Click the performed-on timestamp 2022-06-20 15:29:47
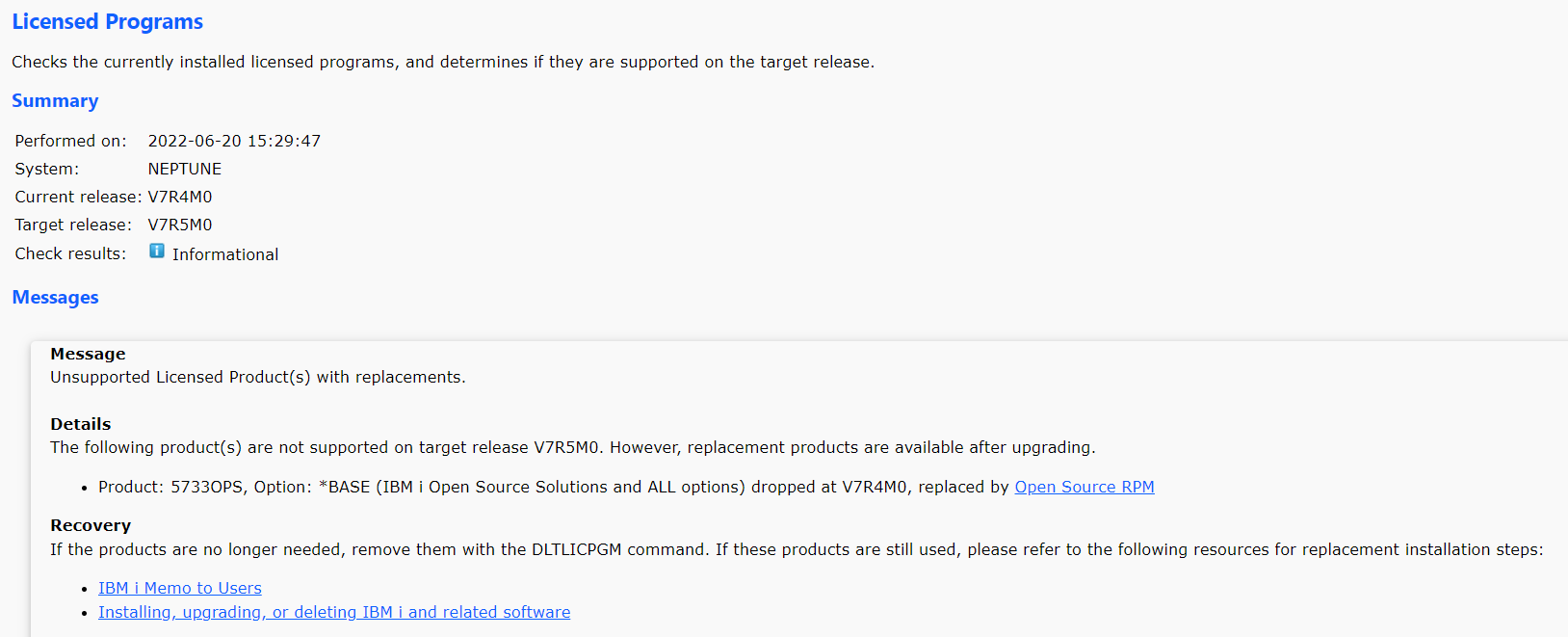Viewport: 1568px width, 637px height. tap(234, 141)
